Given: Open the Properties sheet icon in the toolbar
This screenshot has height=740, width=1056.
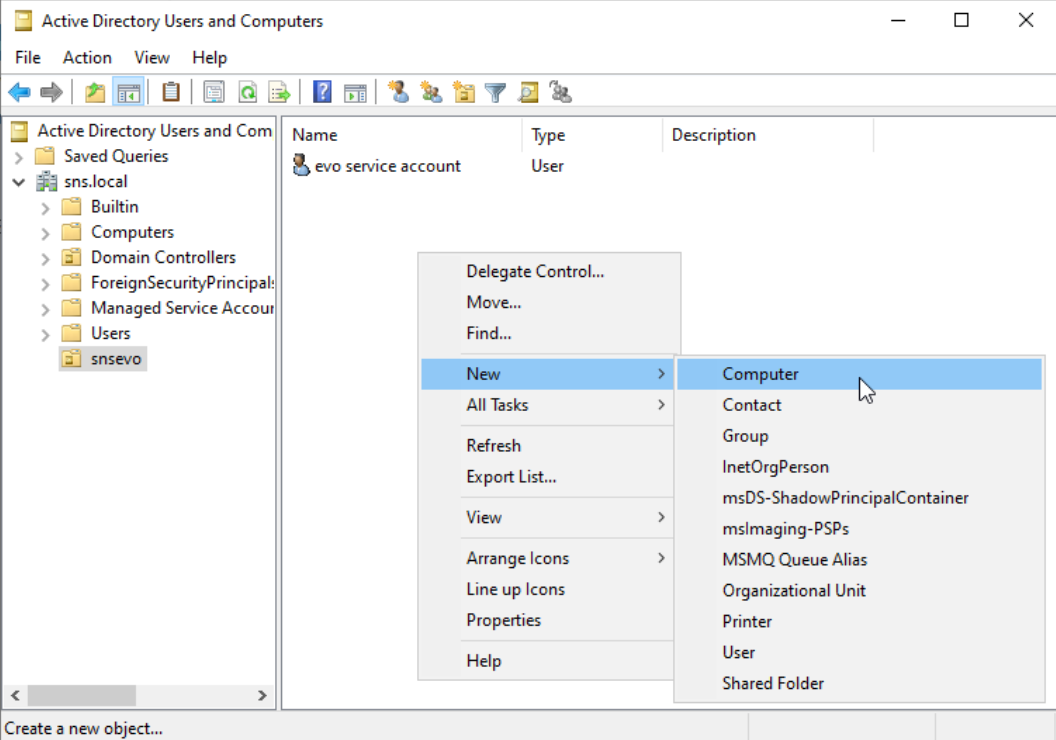Looking at the screenshot, I should coord(214,92).
